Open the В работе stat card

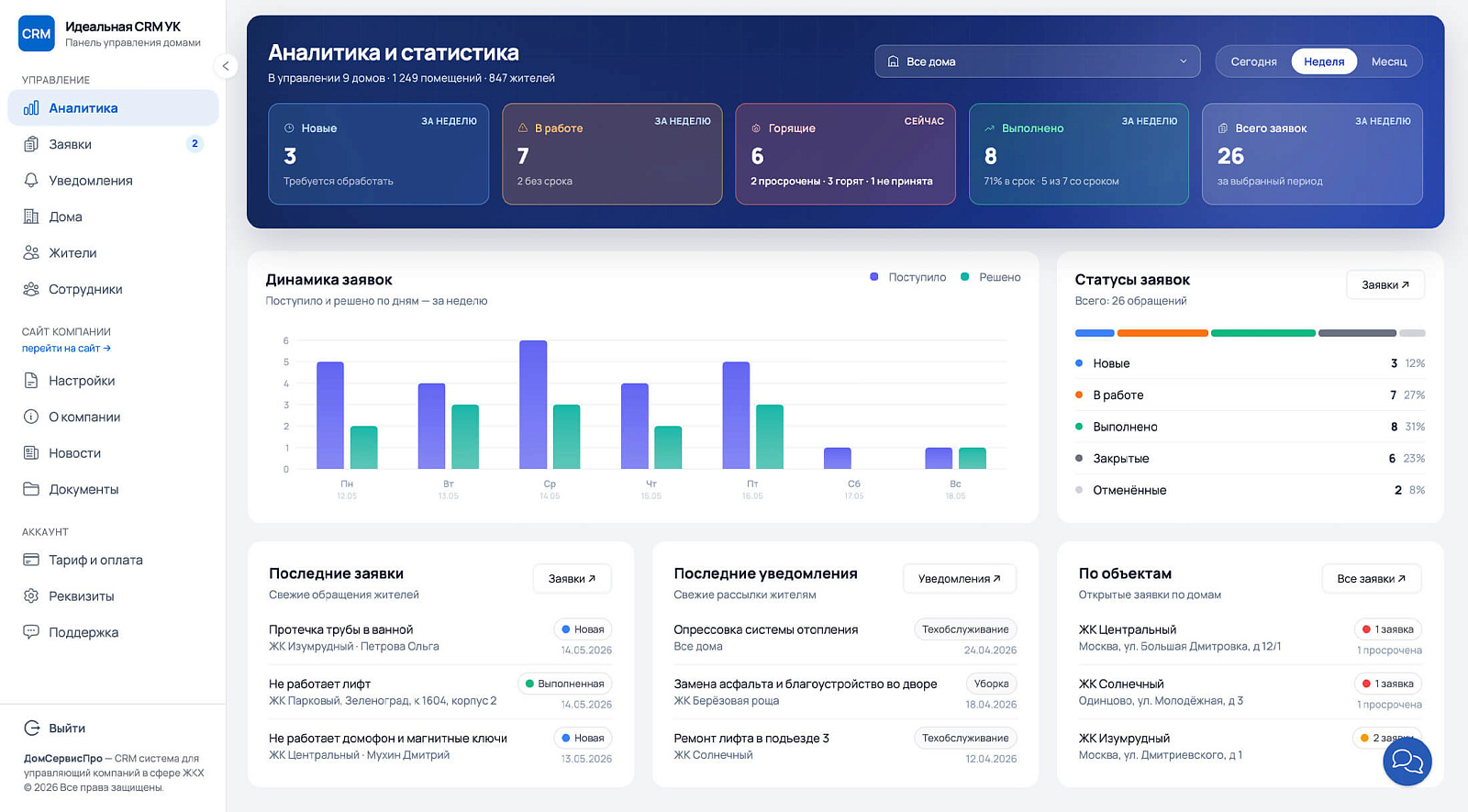(612, 154)
